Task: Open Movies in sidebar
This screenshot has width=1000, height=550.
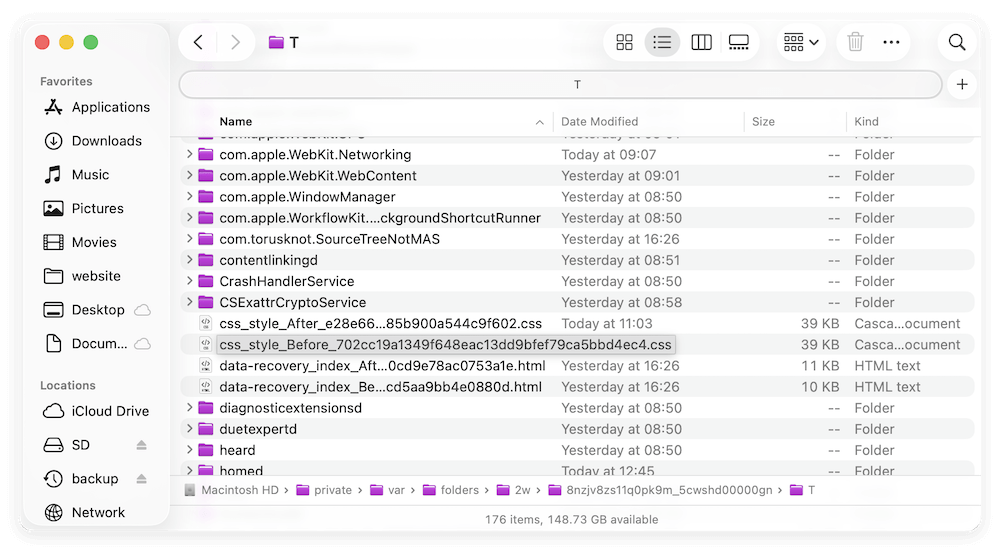Action: [80, 242]
